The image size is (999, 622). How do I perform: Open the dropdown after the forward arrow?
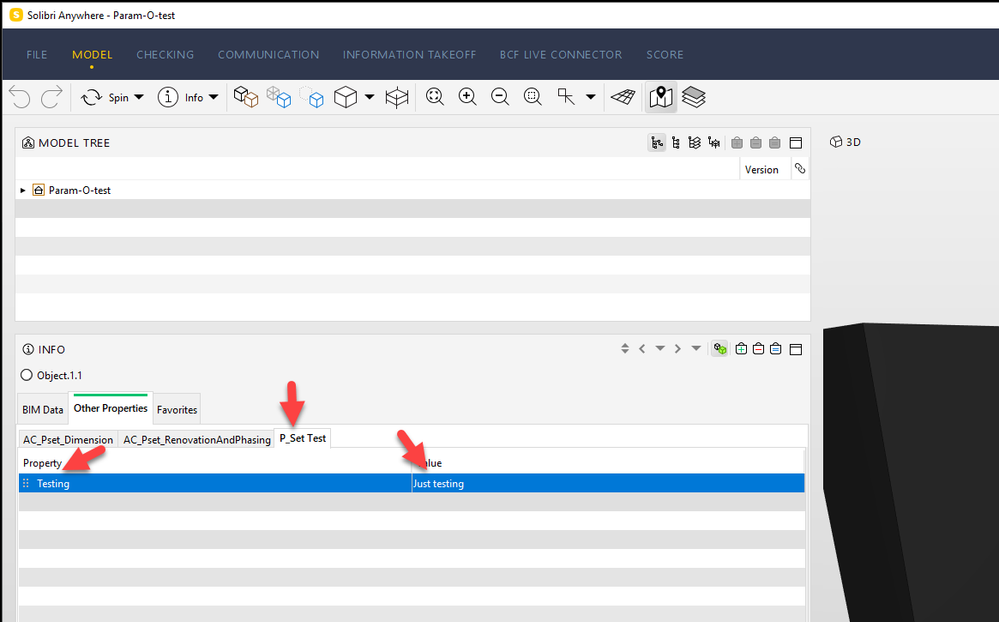click(x=696, y=349)
